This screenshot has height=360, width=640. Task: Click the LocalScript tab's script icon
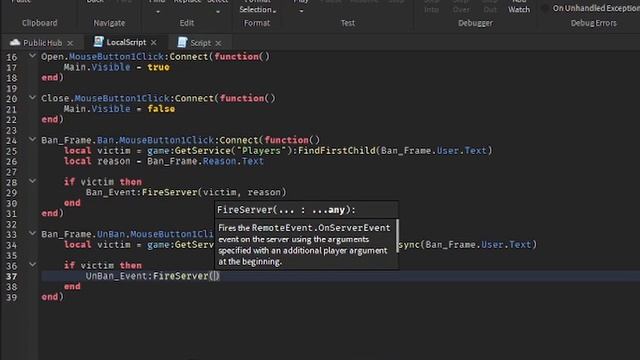click(98, 42)
